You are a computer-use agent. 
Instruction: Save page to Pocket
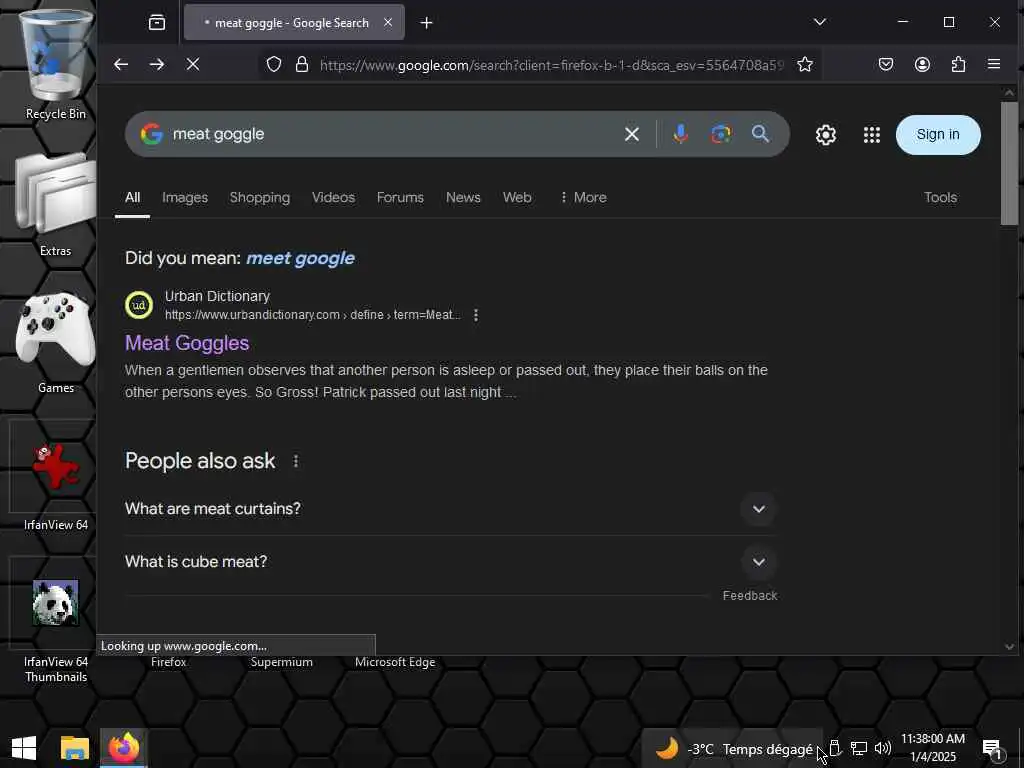click(x=886, y=64)
